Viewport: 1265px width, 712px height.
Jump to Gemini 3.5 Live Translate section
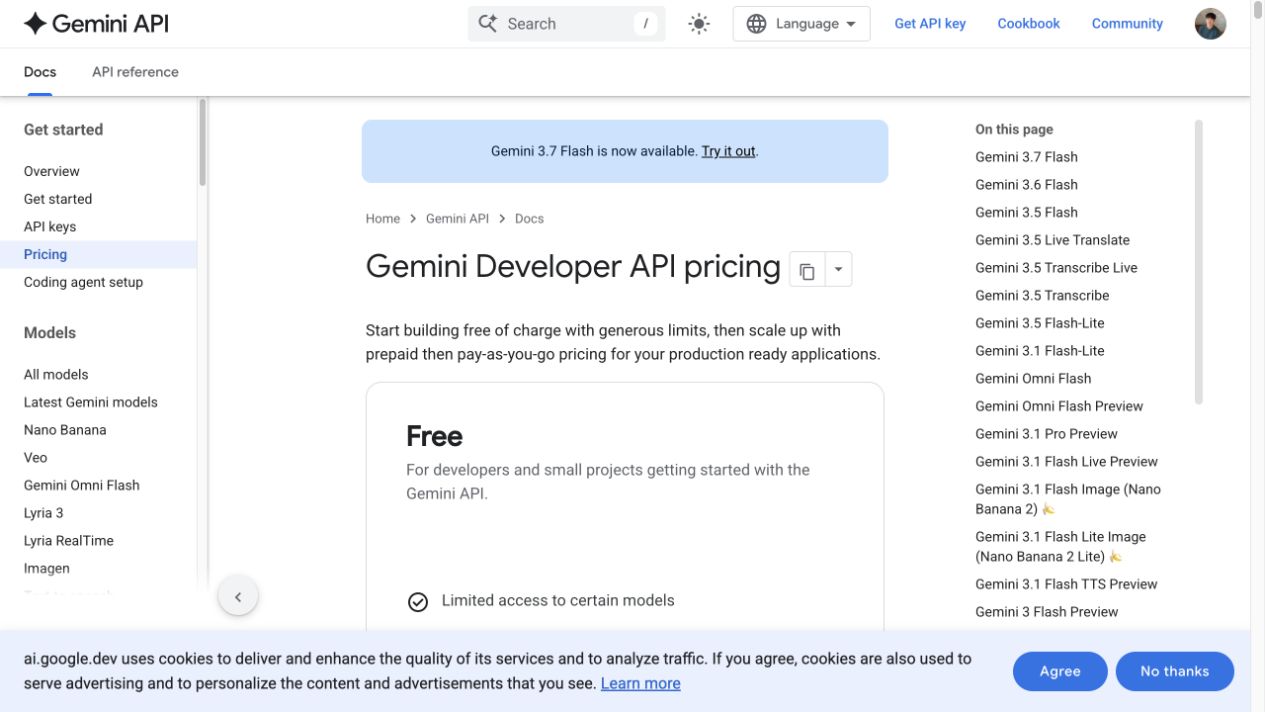point(1052,240)
